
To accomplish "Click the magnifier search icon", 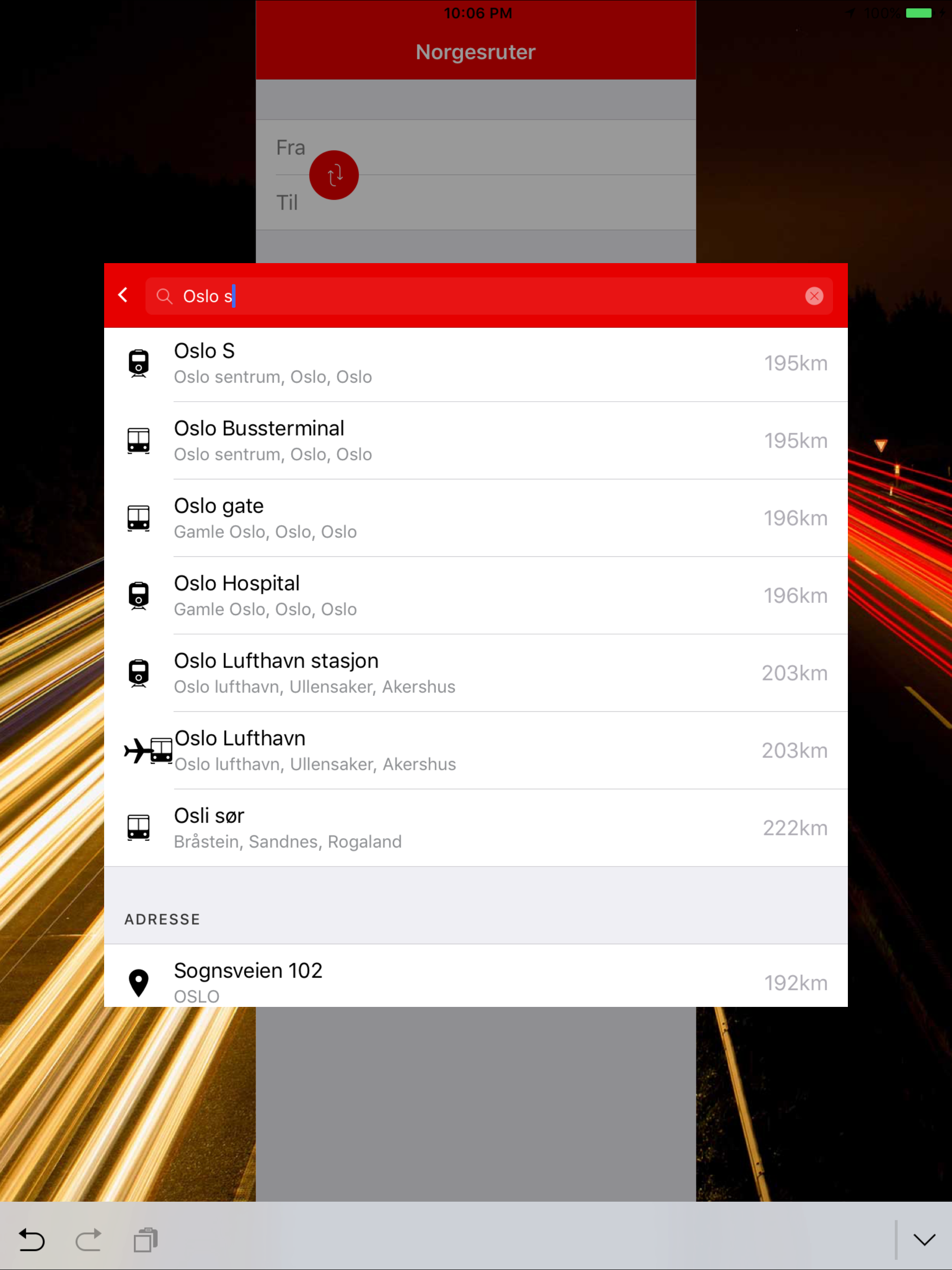I will tap(164, 296).
